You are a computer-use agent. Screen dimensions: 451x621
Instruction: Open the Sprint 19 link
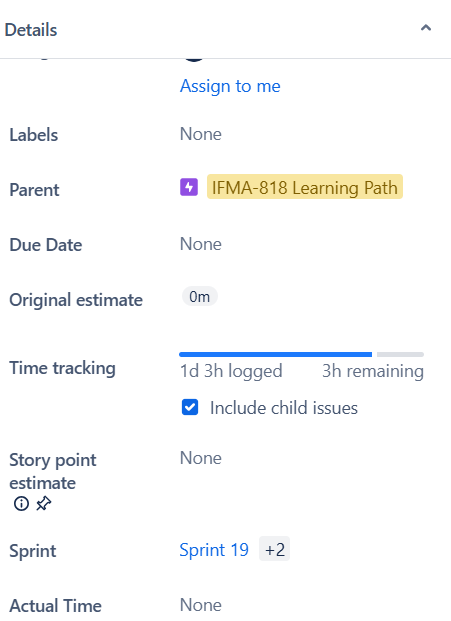coord(214,550)
